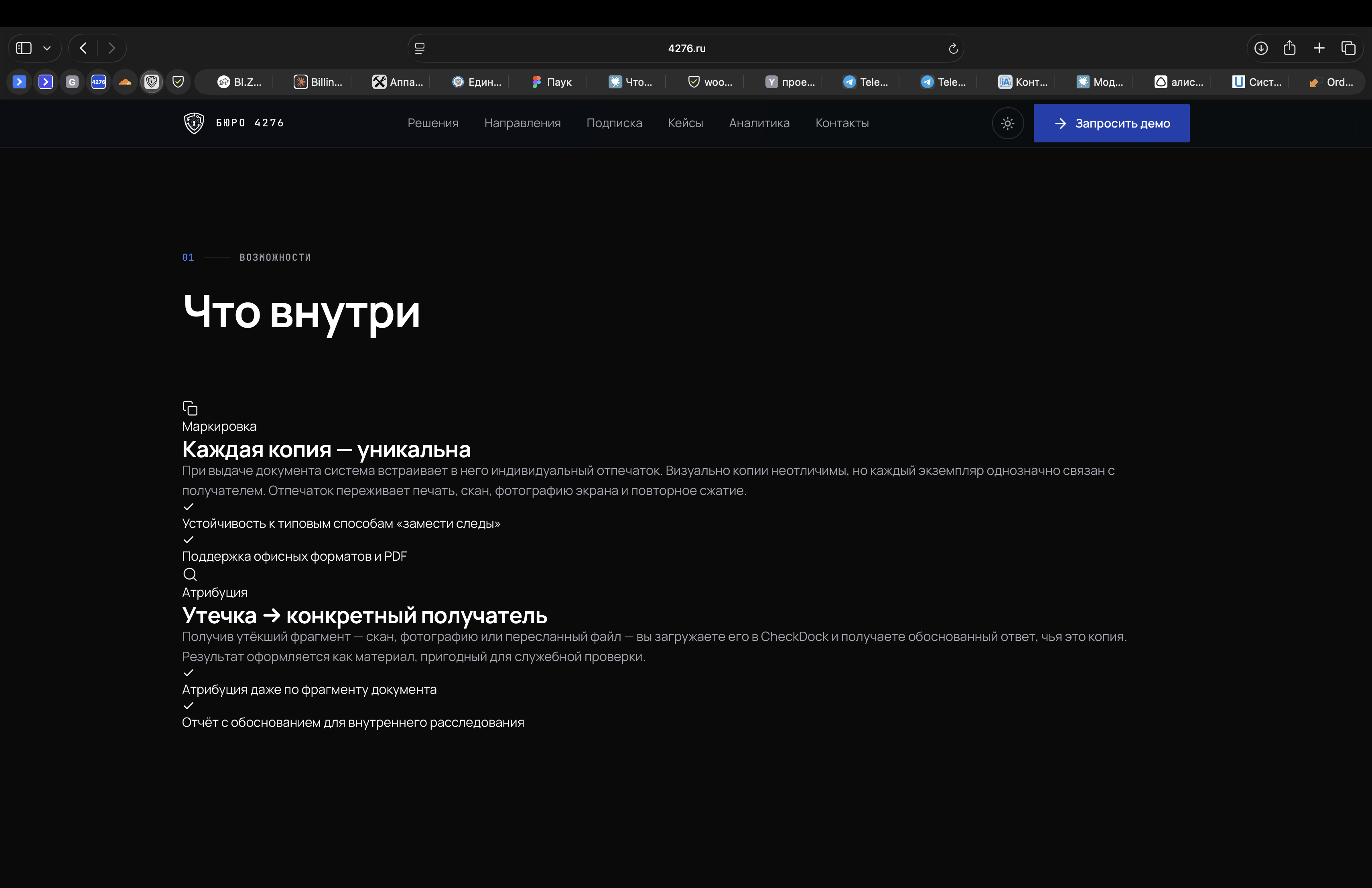
Task: Open the Аналитика menu item
Action: pyautogui.click(x=759, y=123)
